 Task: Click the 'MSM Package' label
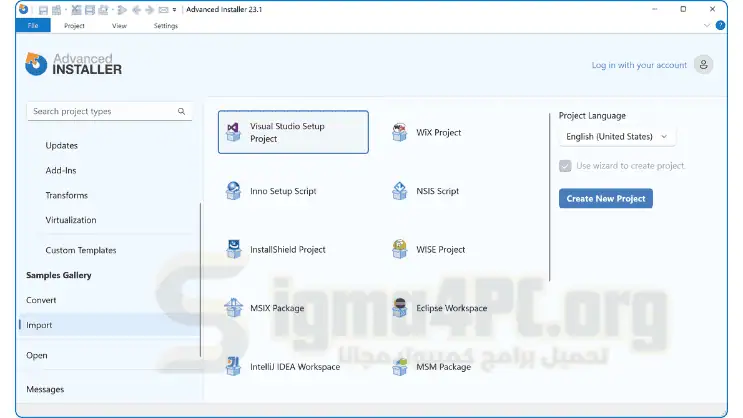click(x=444, y=366)
